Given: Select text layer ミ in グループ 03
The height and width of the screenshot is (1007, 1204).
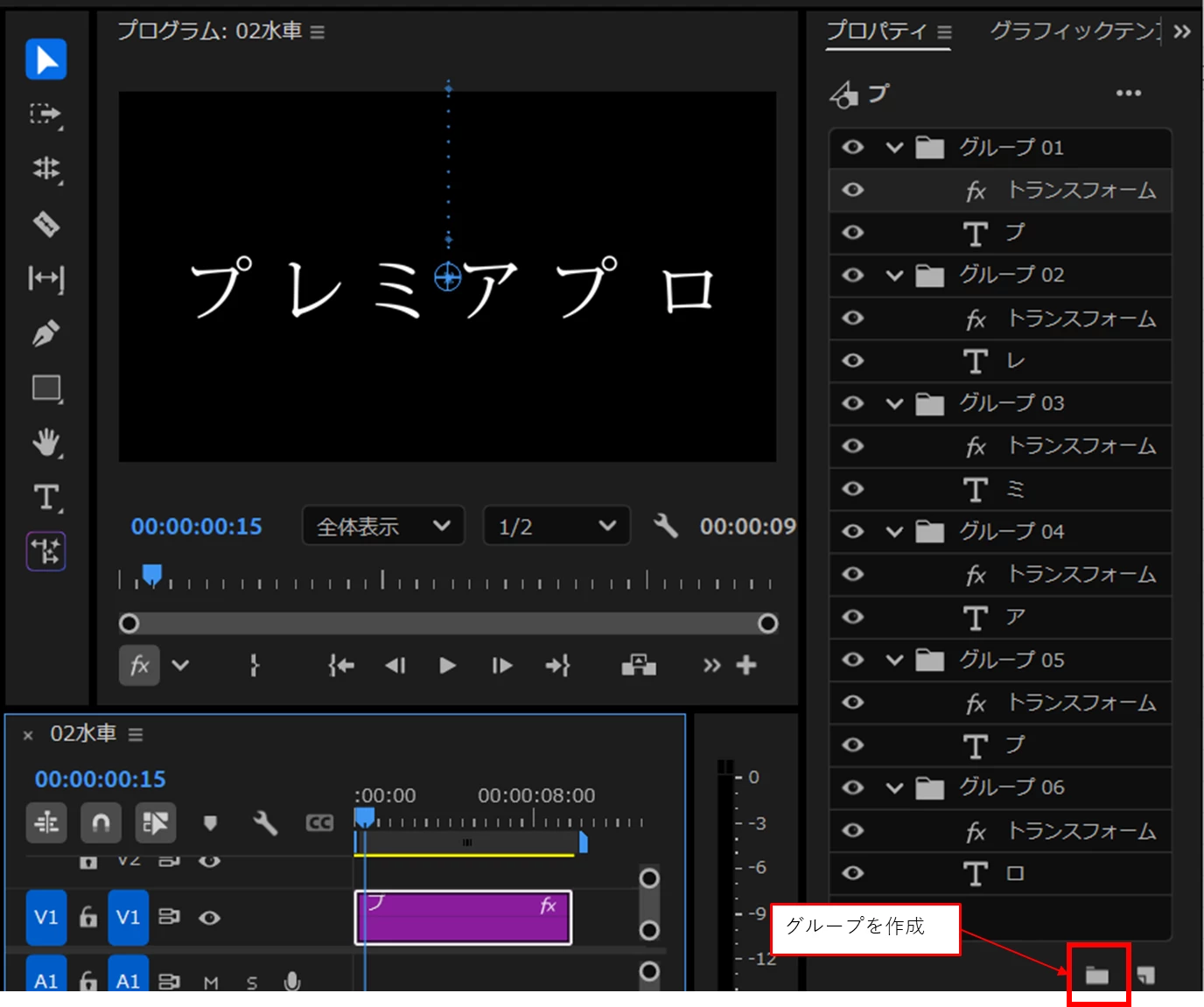Looking at the screenshot, I should [x=1000, y=489].
